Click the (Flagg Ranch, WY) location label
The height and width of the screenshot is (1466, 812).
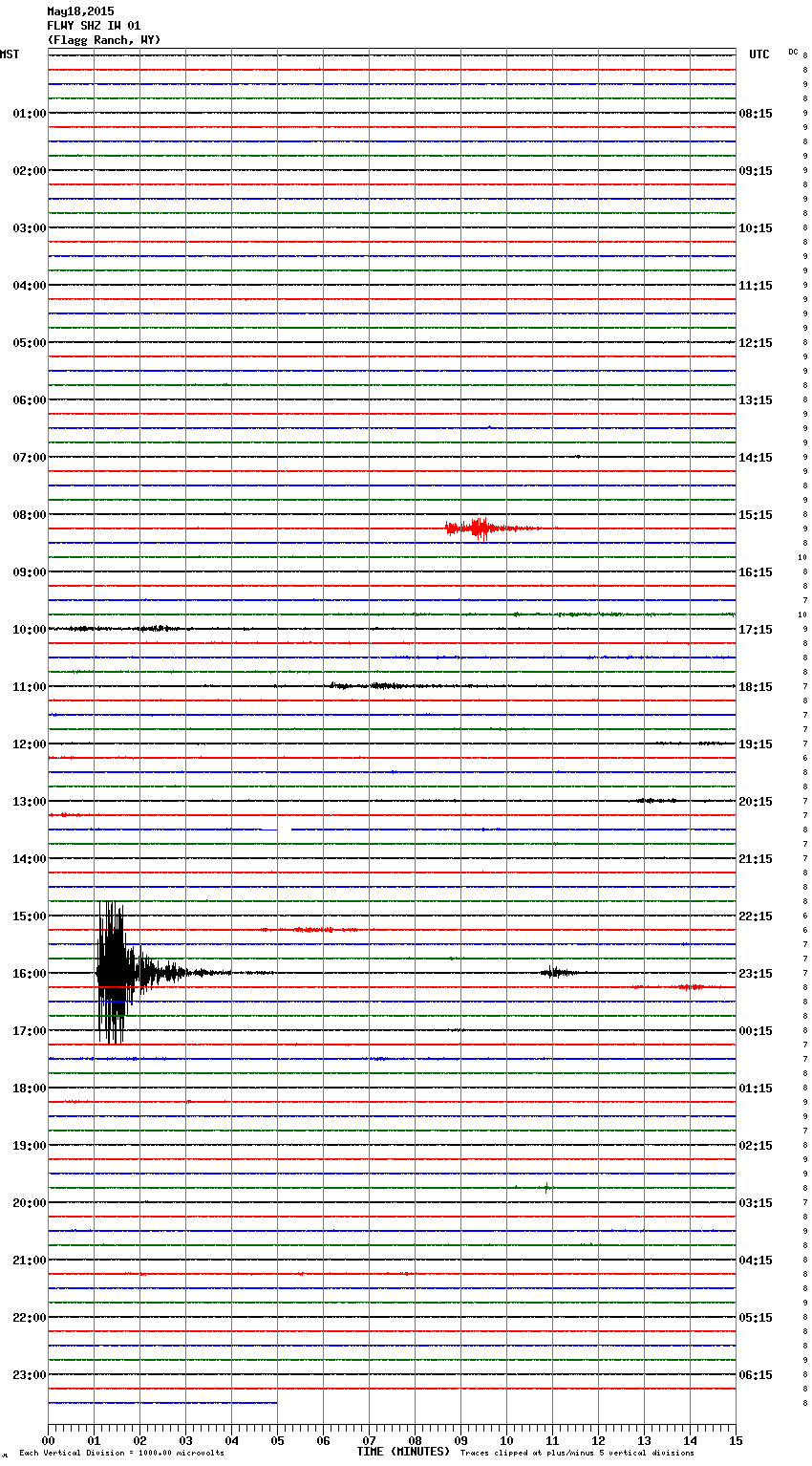(104, 40)
